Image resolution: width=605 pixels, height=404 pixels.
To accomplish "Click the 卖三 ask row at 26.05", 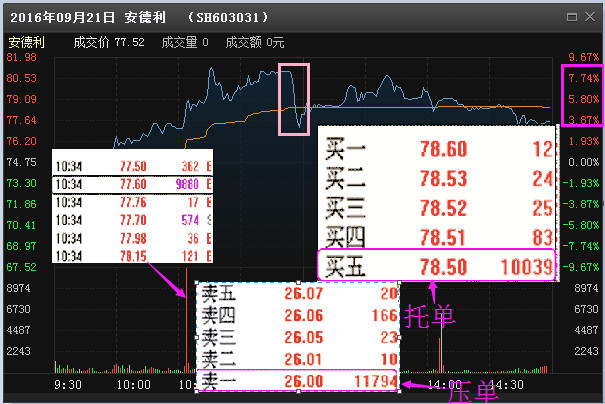I will (x=298, y=338).
